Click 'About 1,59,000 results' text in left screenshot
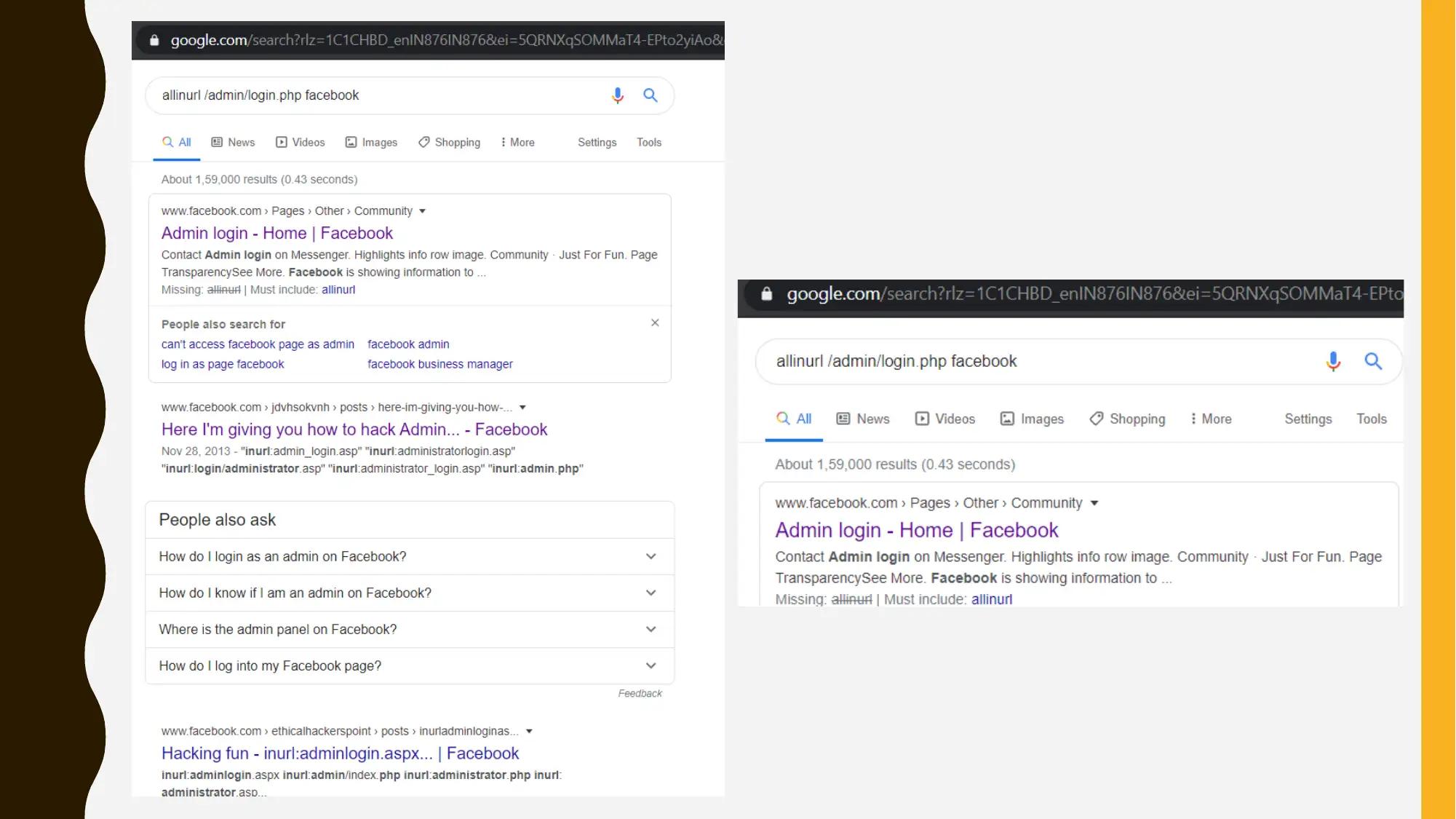Image resolution: width=1456 pixels, height=819 pixels. pos(259,179)
